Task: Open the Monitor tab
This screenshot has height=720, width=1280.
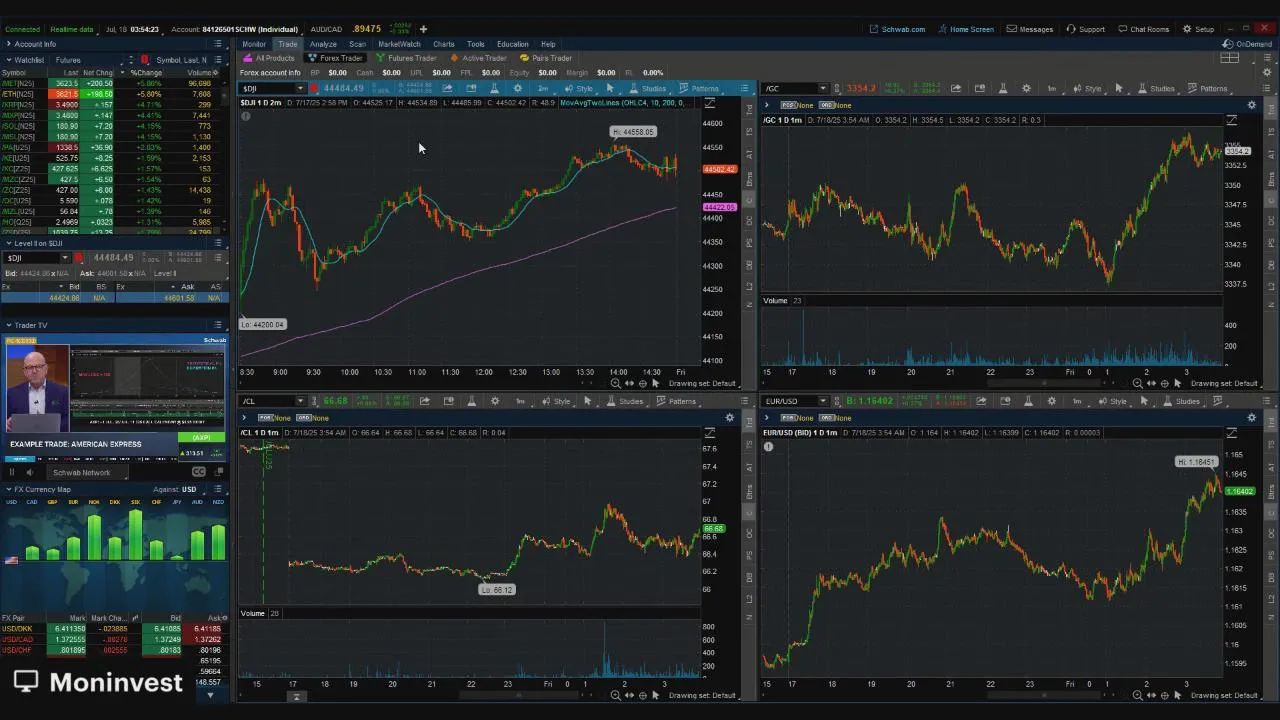Action: (x=254, y=44)
